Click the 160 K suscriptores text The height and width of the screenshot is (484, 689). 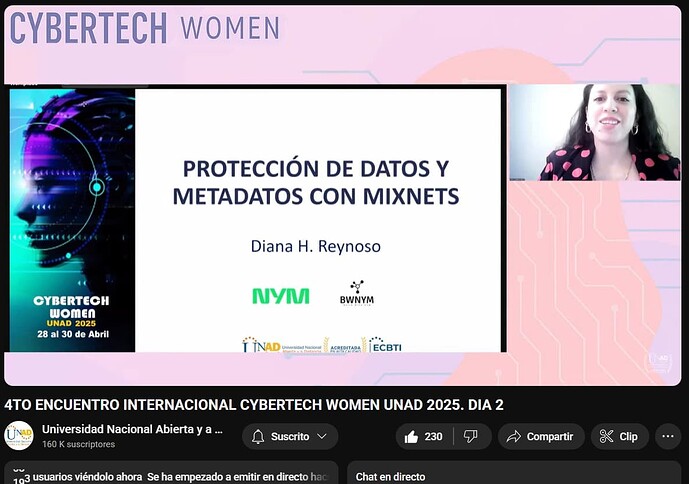click(79, 444)
